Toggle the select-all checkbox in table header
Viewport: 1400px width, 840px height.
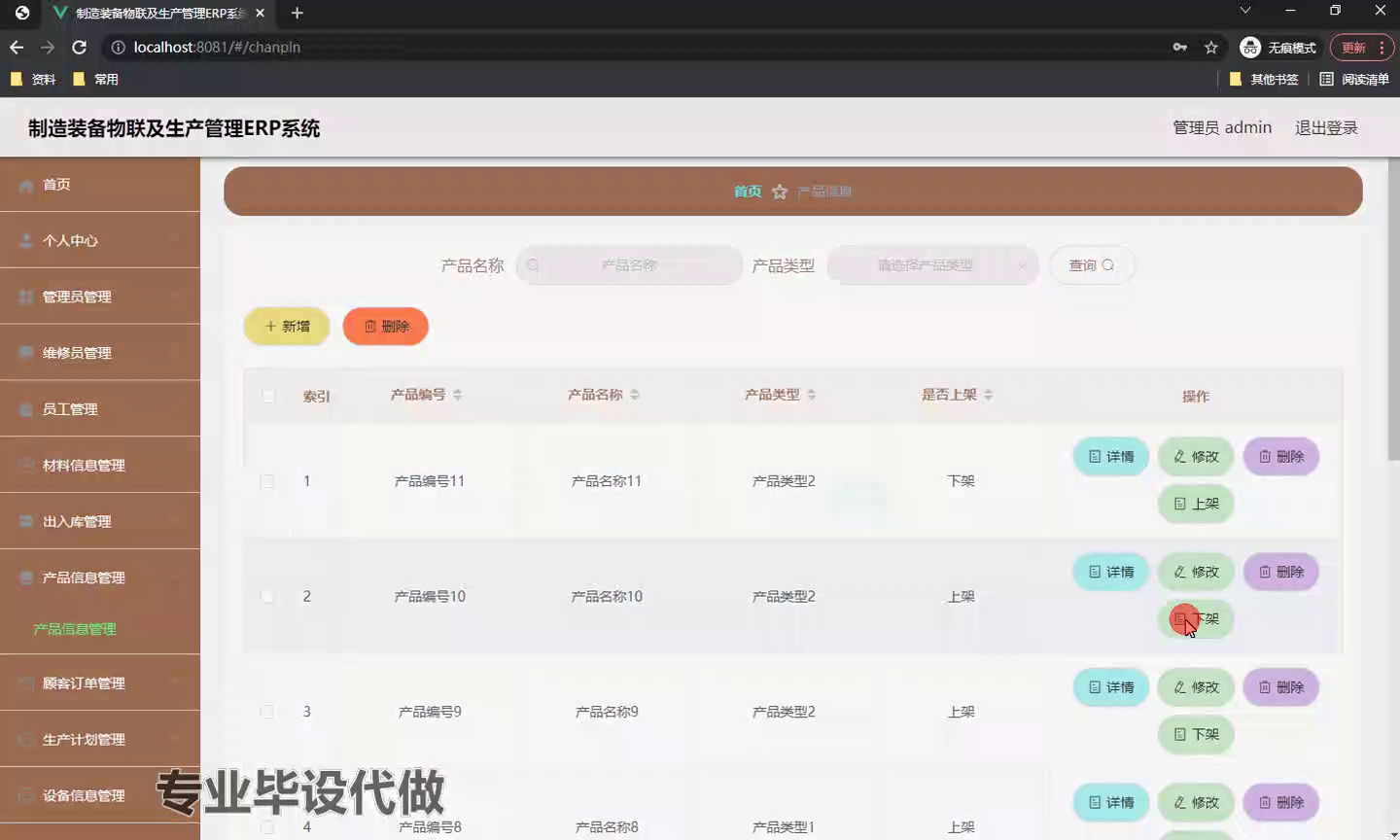point(268,396)
